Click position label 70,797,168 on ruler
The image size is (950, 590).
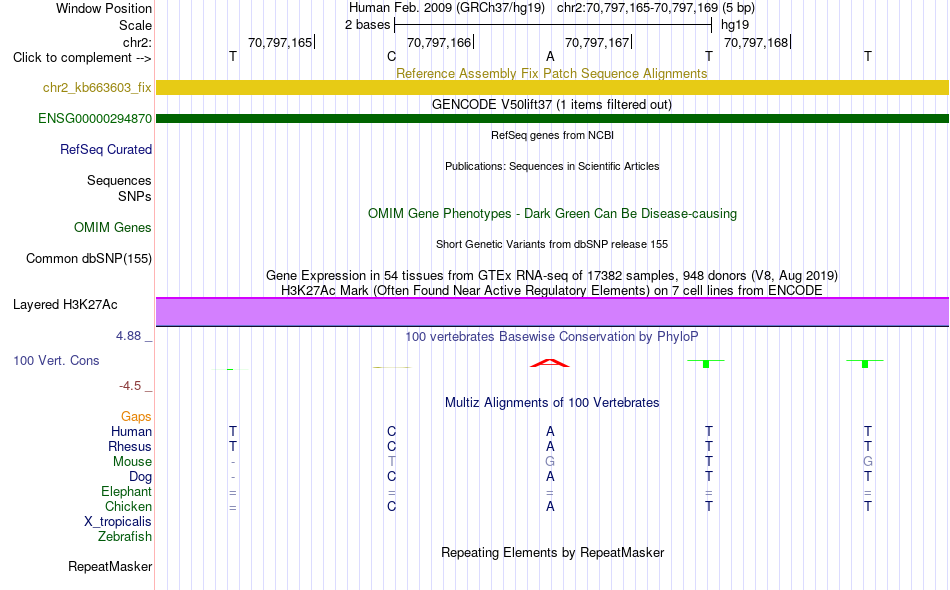(x=756, y=42)
